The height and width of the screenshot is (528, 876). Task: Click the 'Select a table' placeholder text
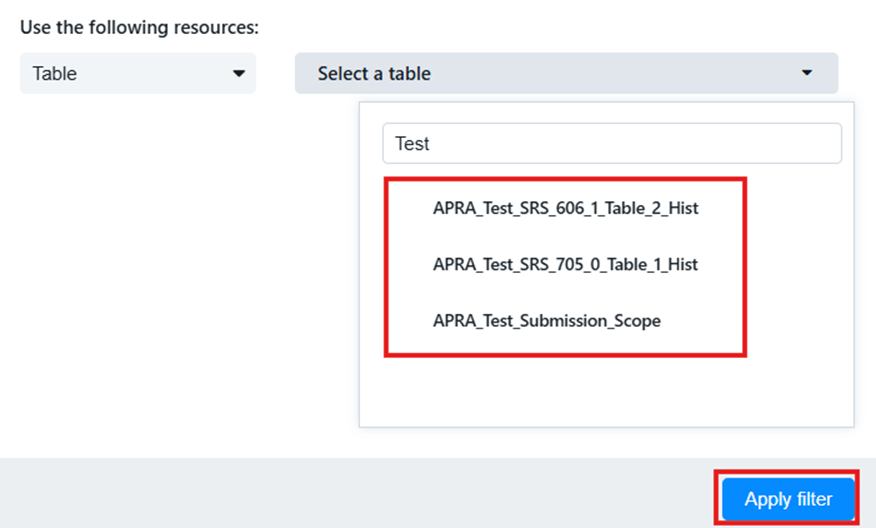click(374, 74)
